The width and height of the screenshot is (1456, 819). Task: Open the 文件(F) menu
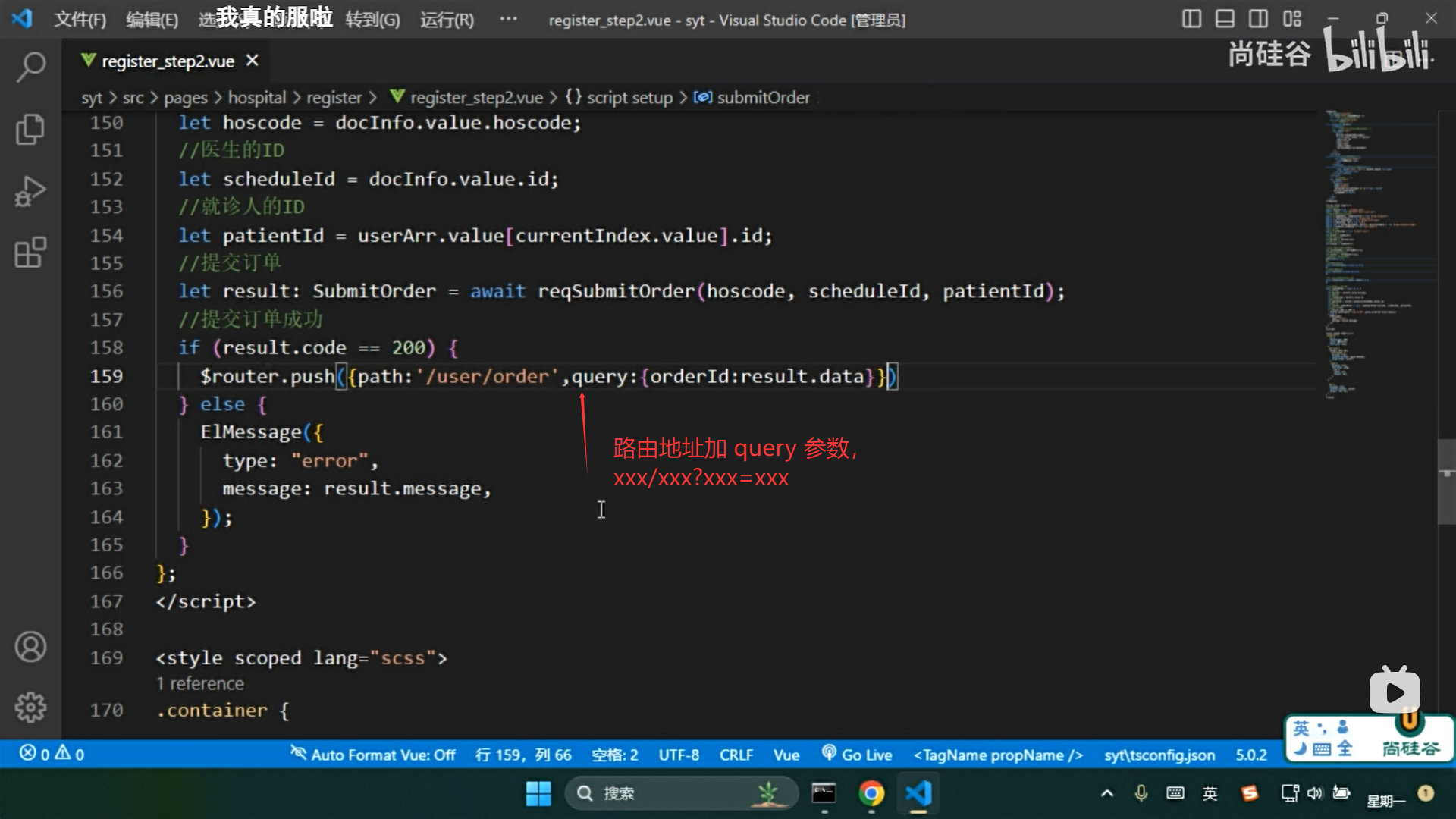[x=80, y=20]
